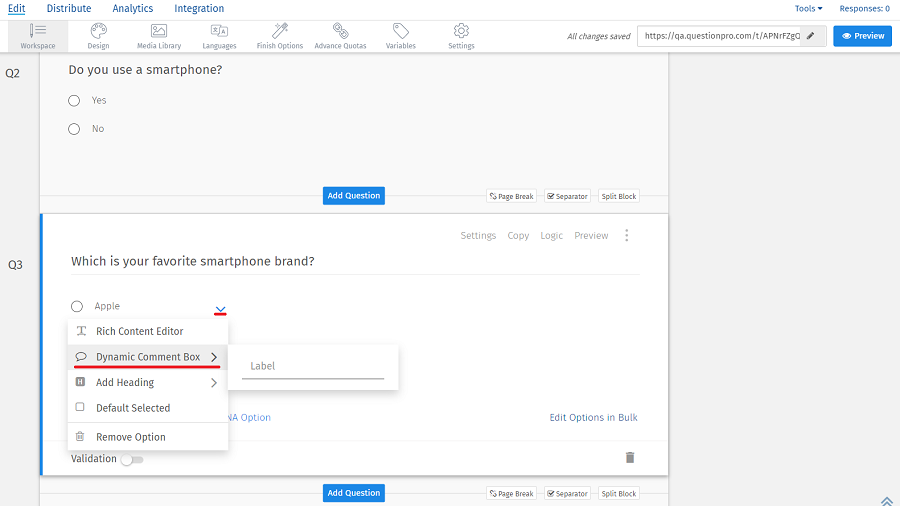The image size is (900, 506).
Task: Click the pencil icon to edit survey URL
Action: pos(811,36)
